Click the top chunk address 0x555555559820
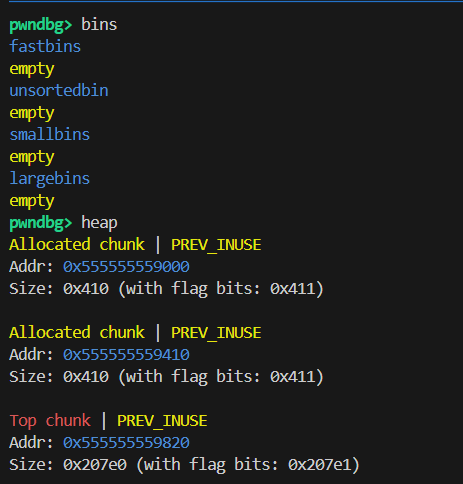463x484 pixels. pyautogui.click(x=126, y=443)
